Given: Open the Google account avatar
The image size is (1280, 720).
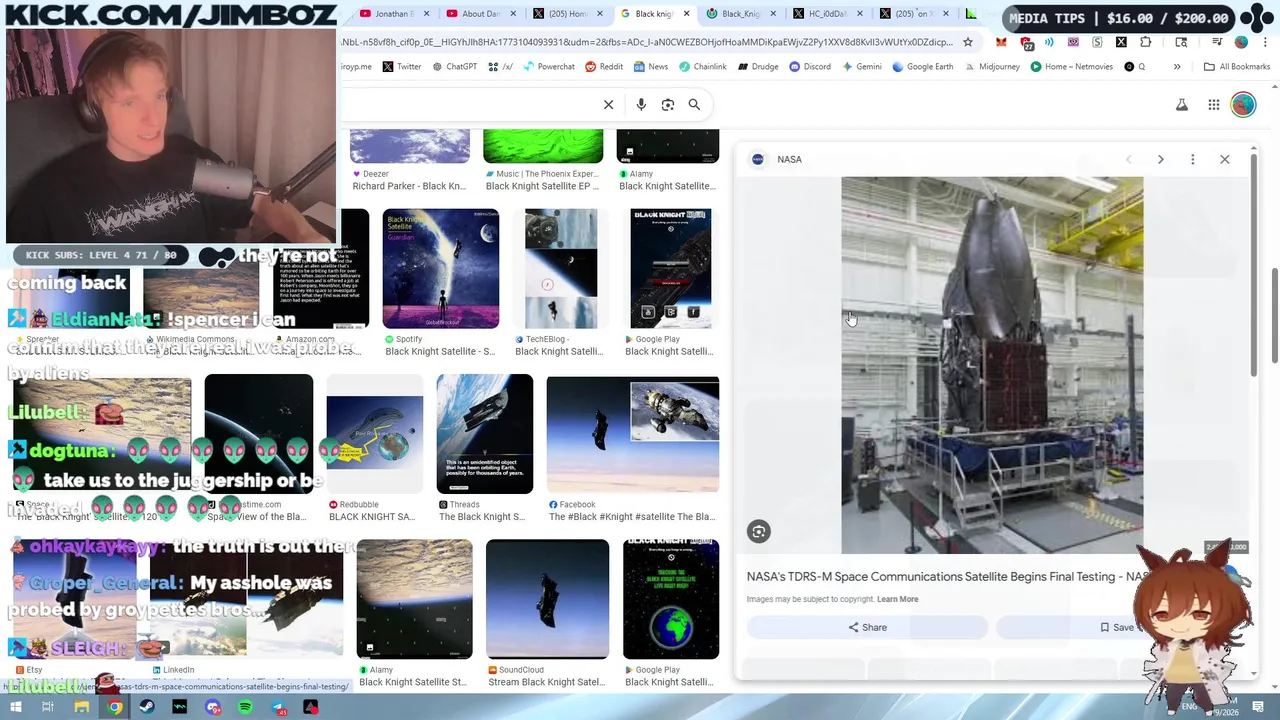Looking at the screenshot, I should coord(1243,105).
